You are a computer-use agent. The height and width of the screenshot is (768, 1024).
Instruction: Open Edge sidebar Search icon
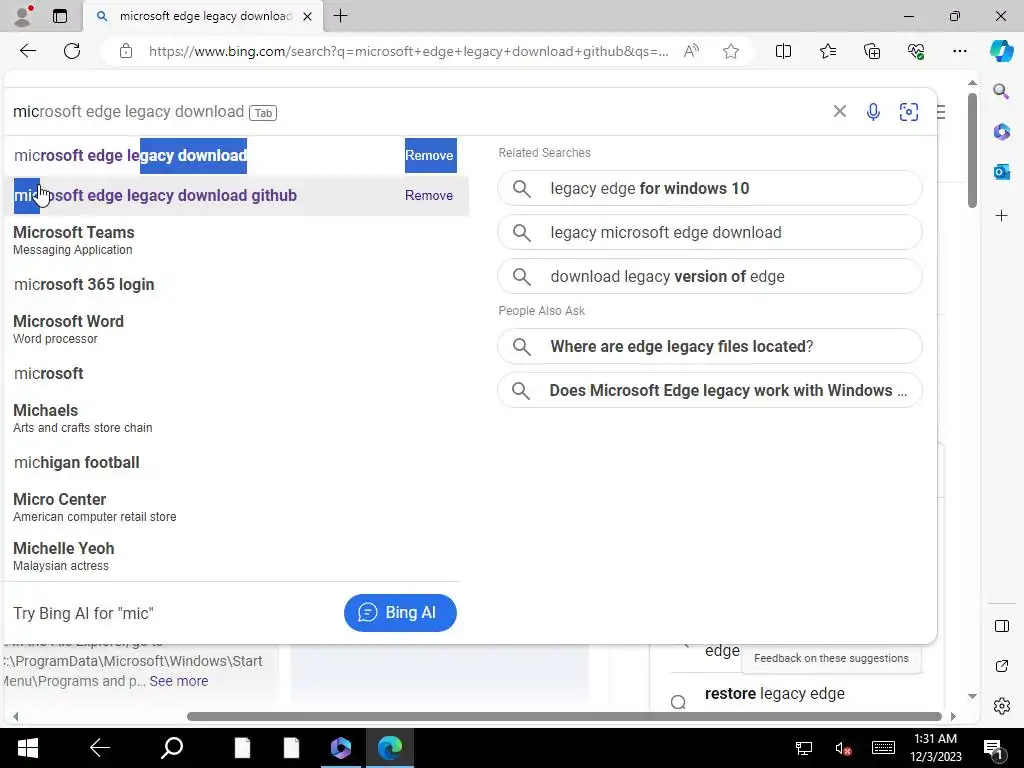[x=1001, y=91]
